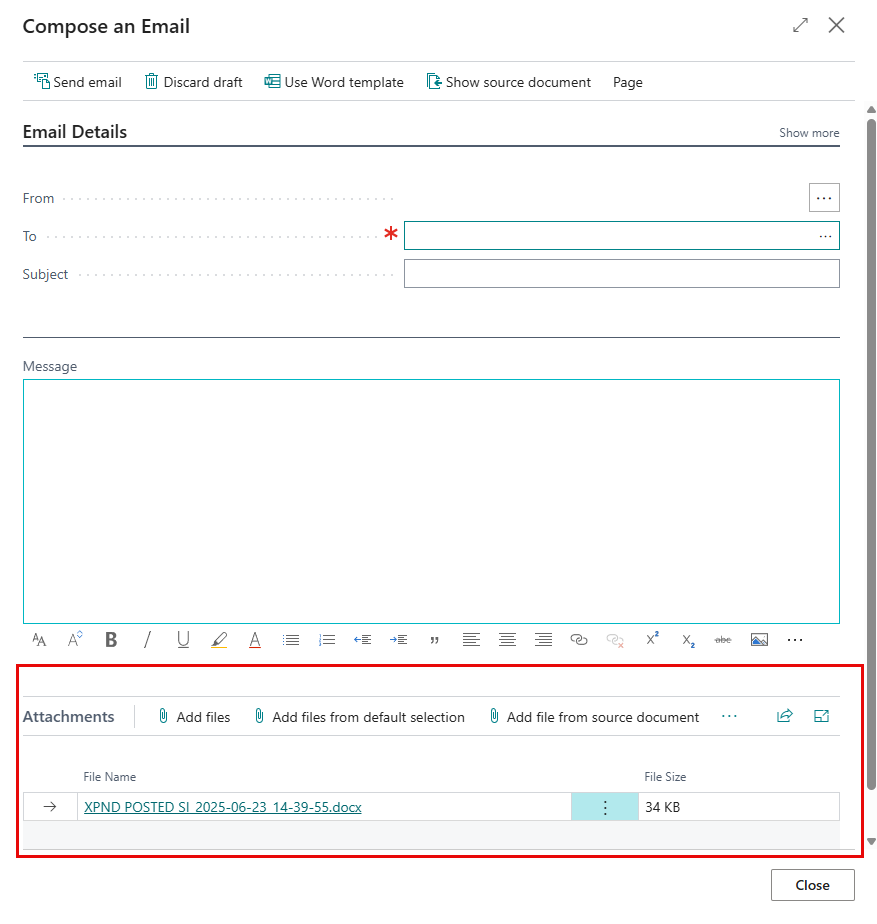Create a numbered list
The height and width of the screenshot is (924, 877).
pos(327,640)
